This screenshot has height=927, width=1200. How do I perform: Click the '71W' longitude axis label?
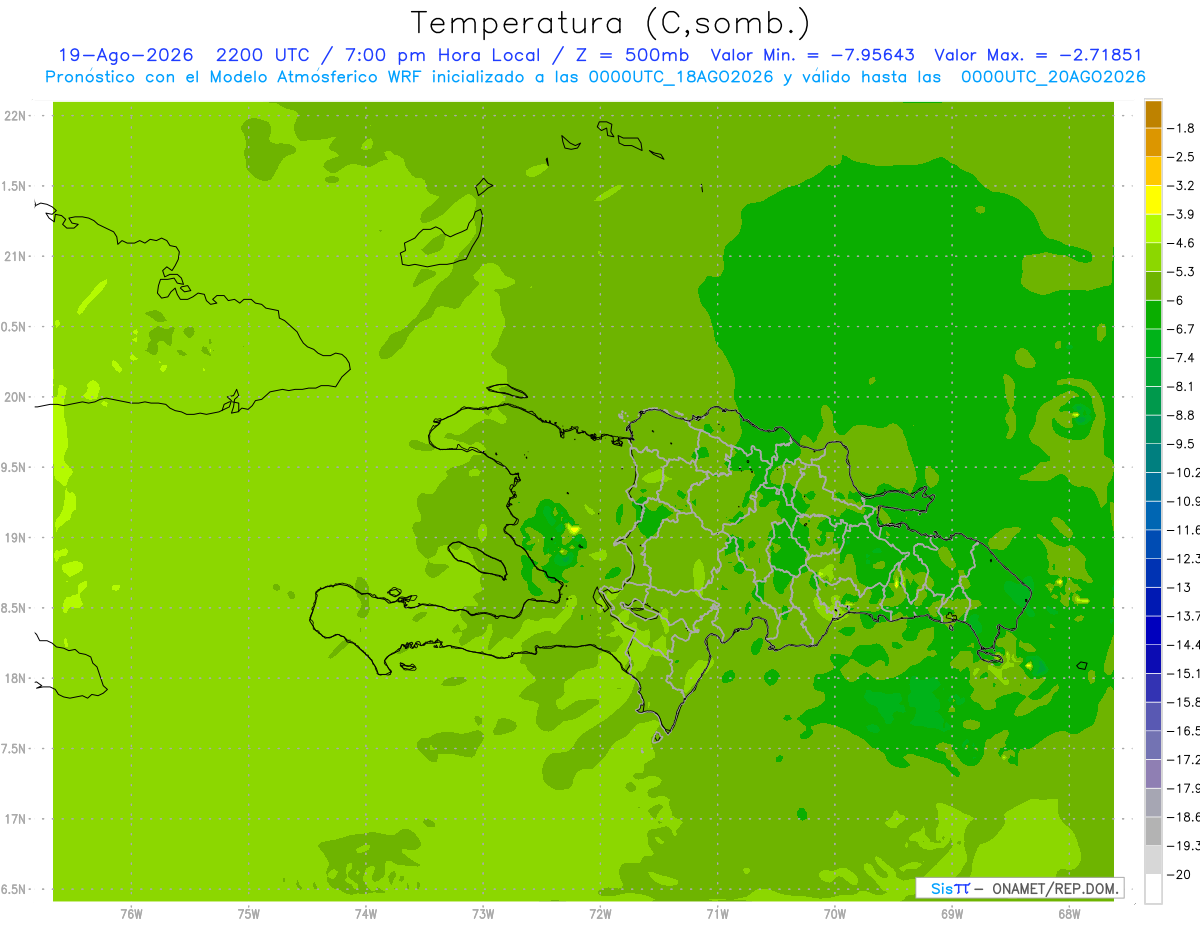click(717, 913)
